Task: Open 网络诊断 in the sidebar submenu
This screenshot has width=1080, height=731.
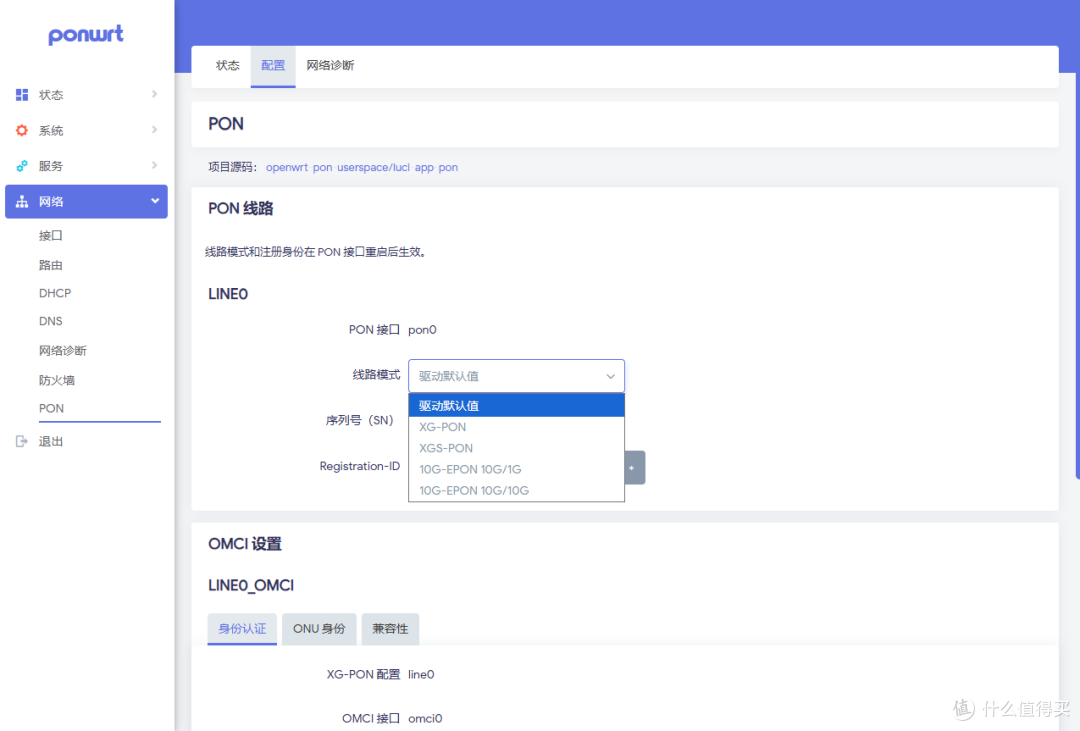Action: [x=63, y=351]
